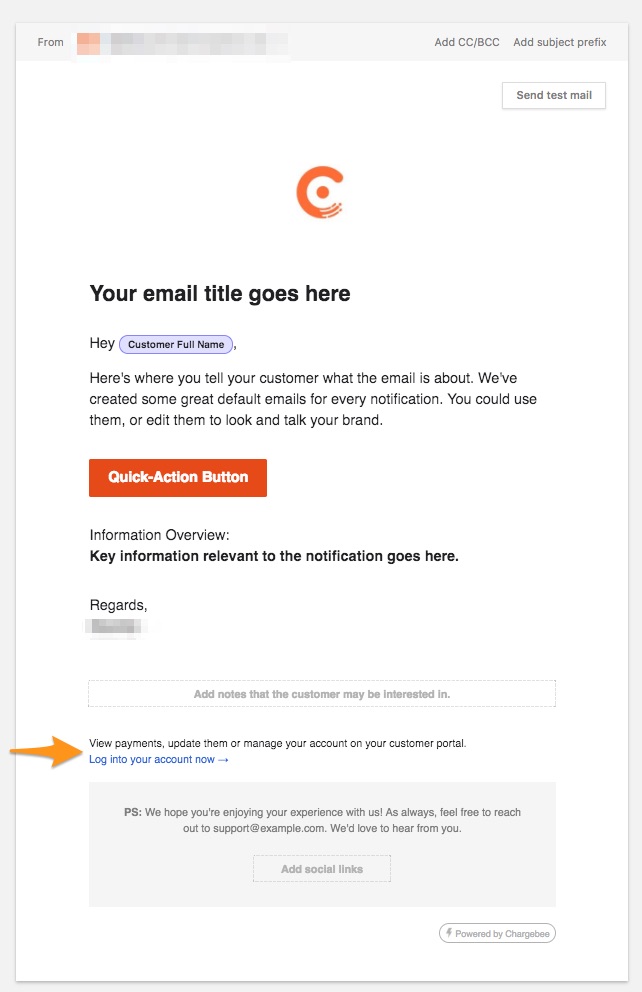Click the orange Chargebee logo
Viewport: 642px width, 992px height.
(x=320, y=194)
